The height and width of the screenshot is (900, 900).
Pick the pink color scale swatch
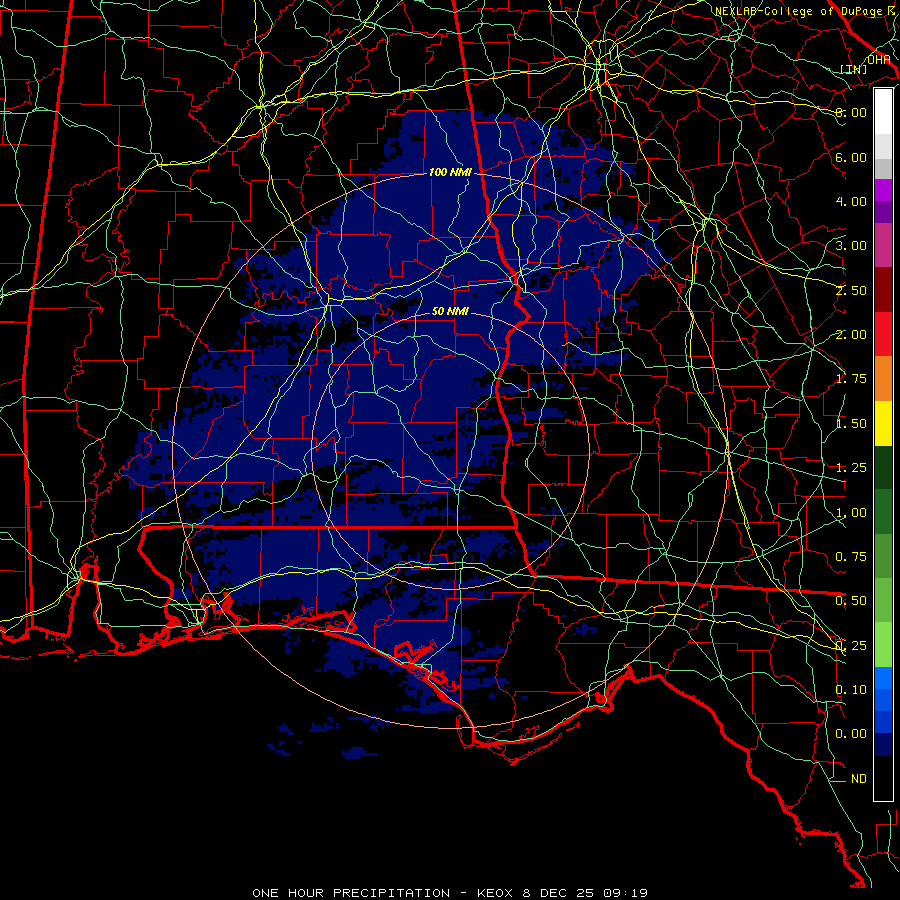point(883,245)
